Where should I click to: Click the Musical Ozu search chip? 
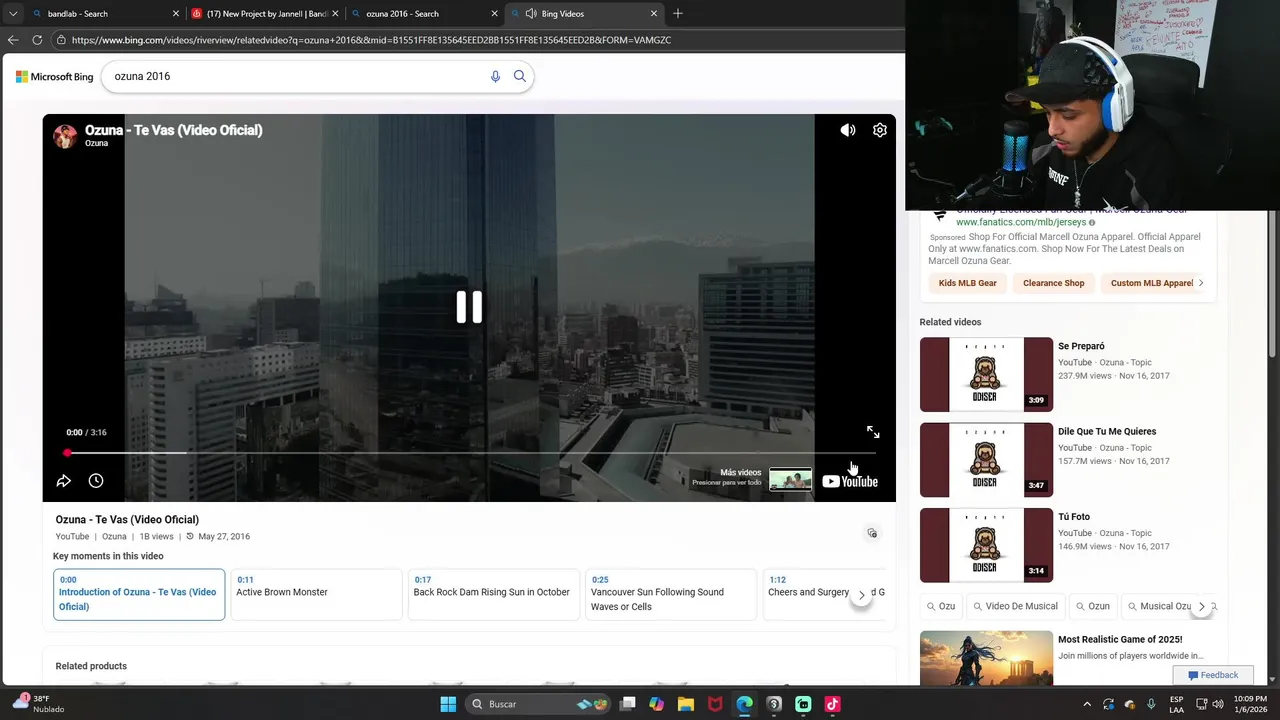[1160, 606]
